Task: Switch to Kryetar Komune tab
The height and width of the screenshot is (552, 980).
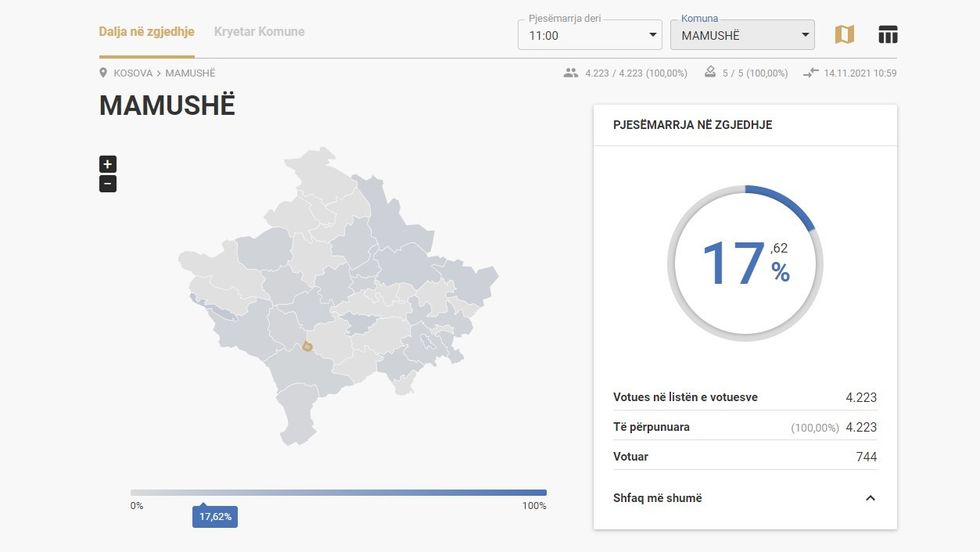Action: pyautogui.click(x=259, y=31)
